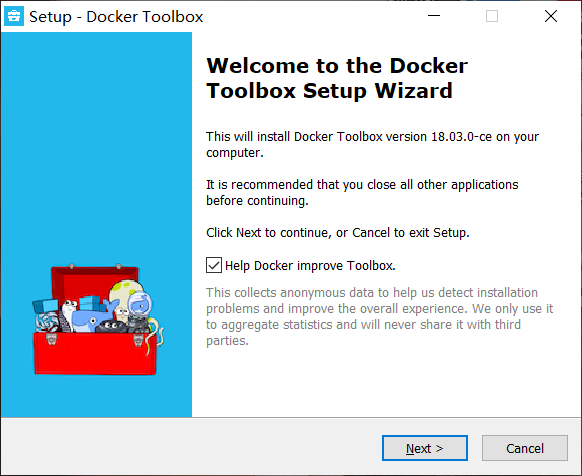
Task: Click the 'Help Docker improve Toolbox.' label text
Action: point(310,266)
